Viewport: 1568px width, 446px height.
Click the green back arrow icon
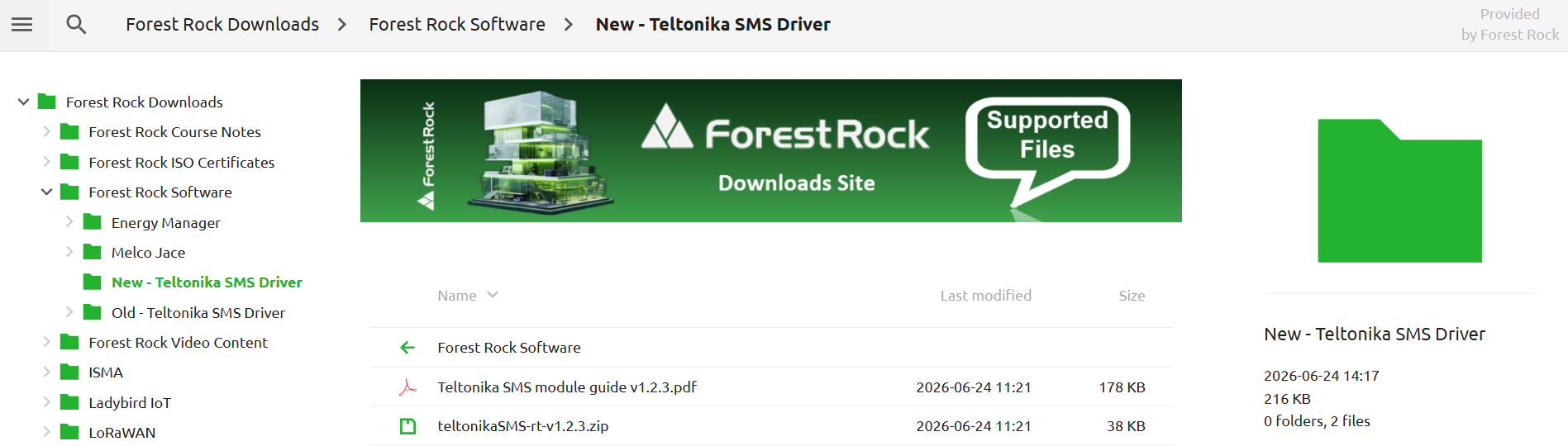pyautogui.click(x=407, y=348)
